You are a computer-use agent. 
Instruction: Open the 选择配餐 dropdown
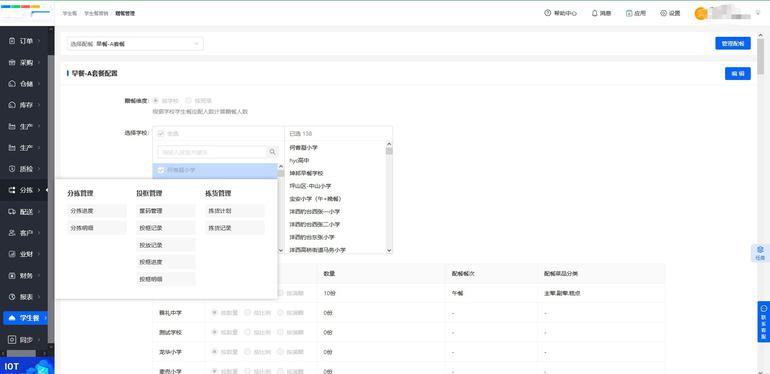(x=135, y=44)
